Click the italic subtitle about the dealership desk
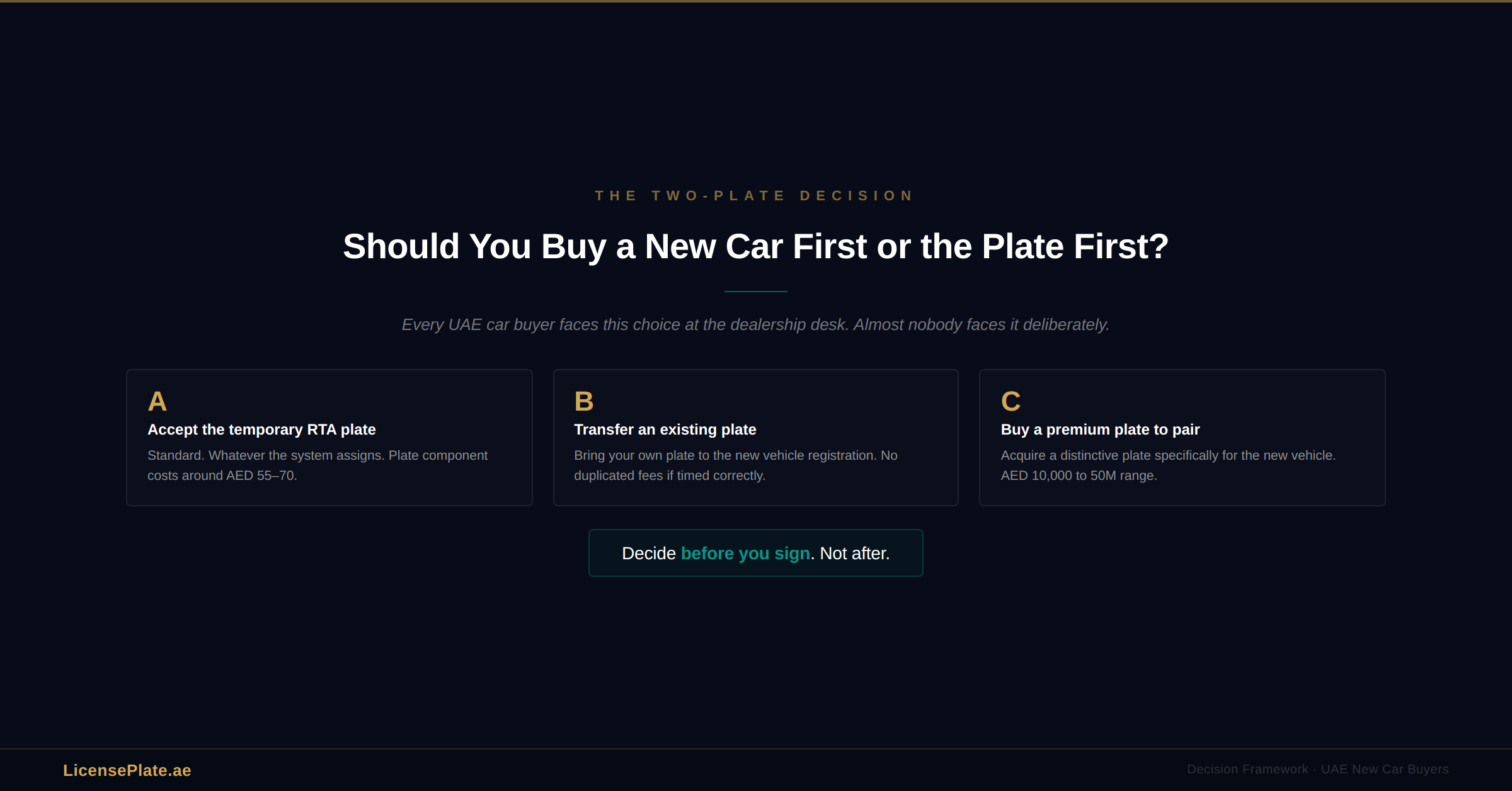Screen dimensions: 1512x791 (755, 325)
